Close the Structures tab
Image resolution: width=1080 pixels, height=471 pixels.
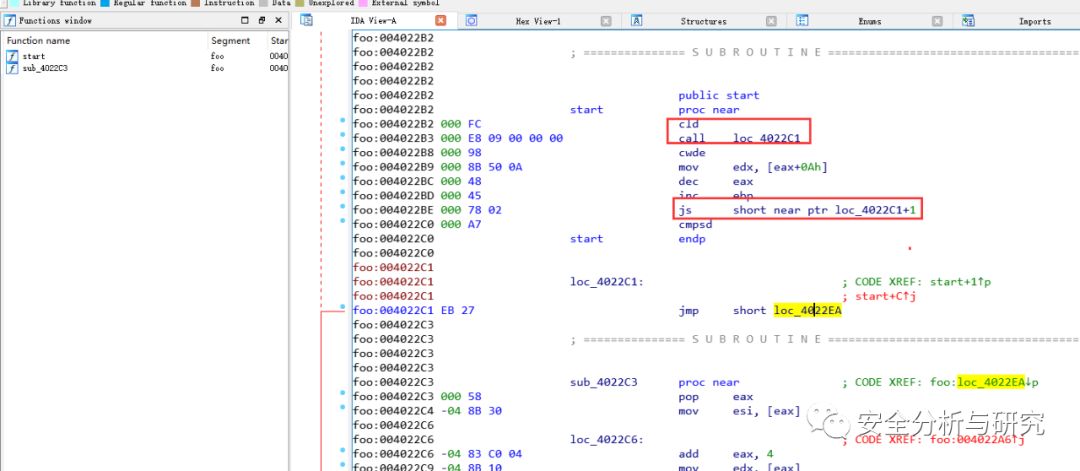tap(771, 21)
